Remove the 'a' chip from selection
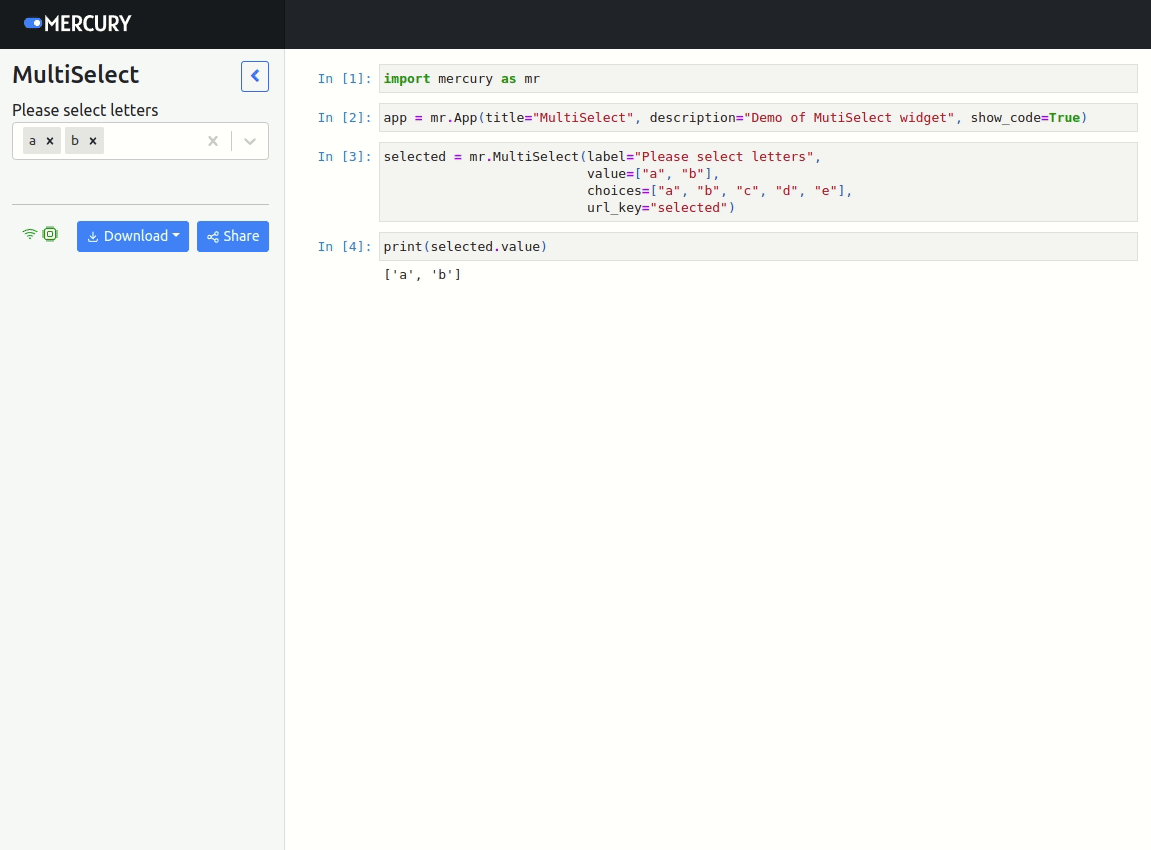Viewport: 1151px width, 850px height. 50,141
